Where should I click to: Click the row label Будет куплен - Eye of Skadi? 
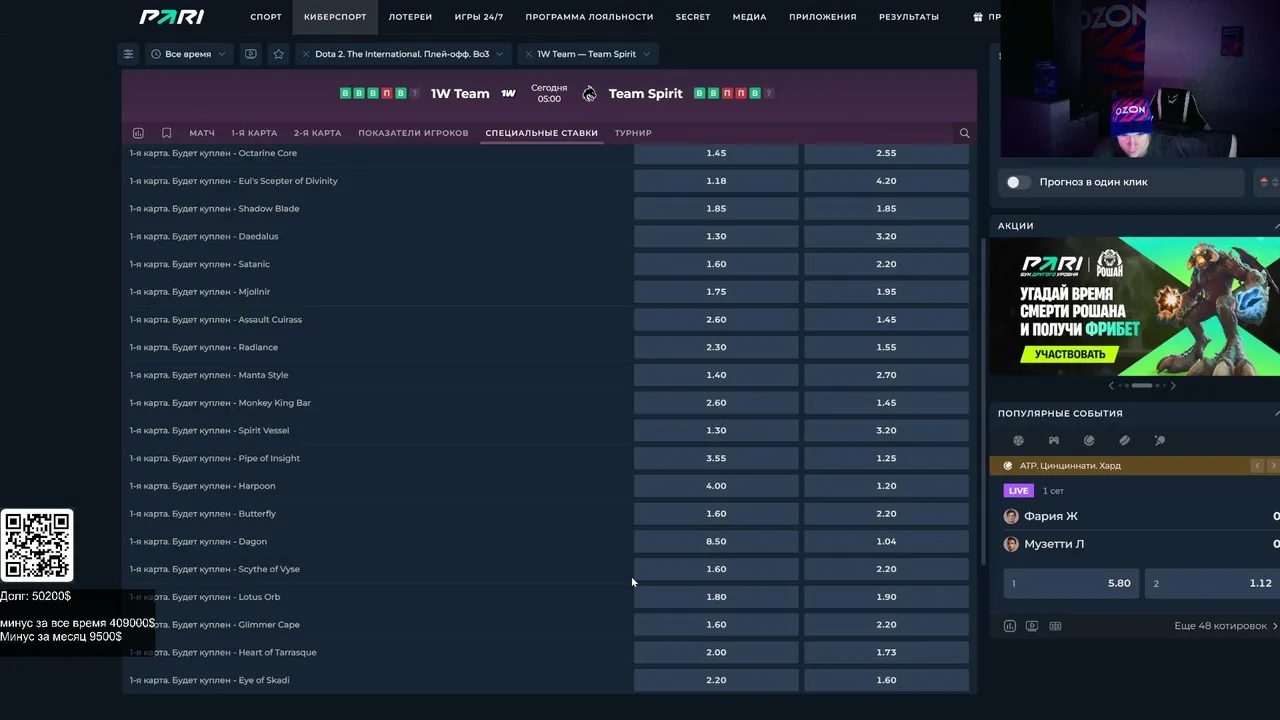click(210, 680)
